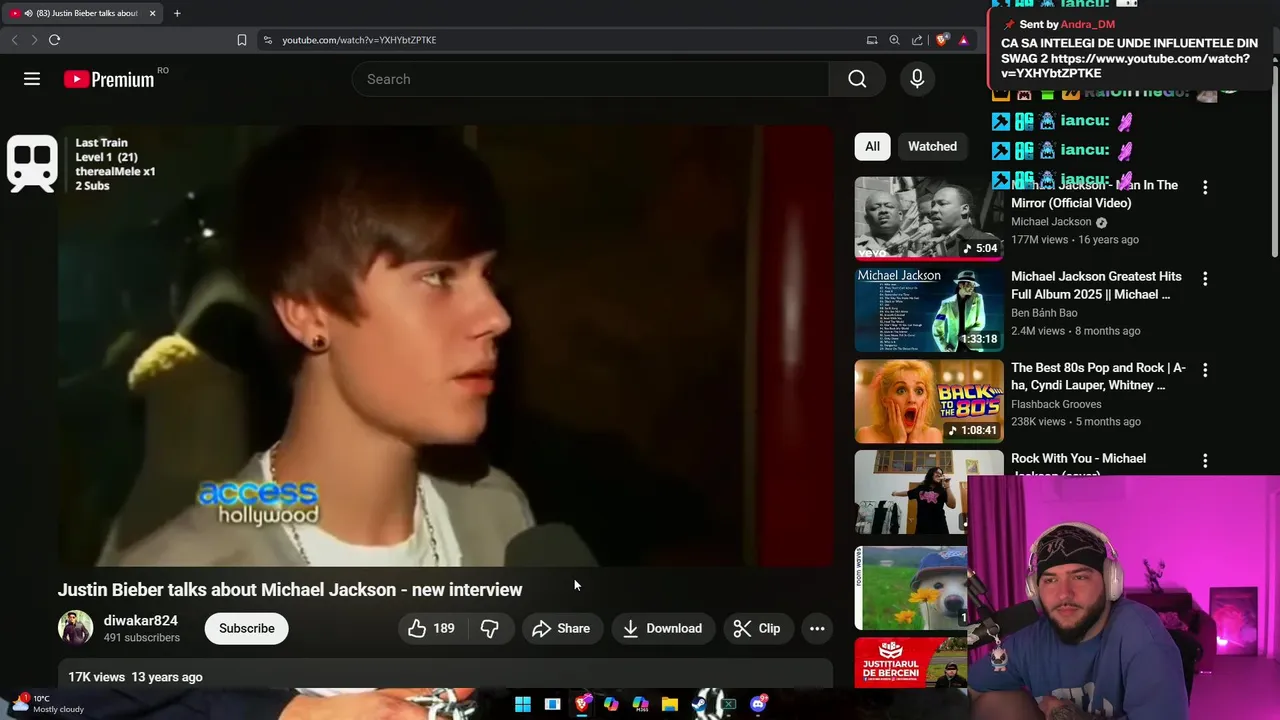Open Brave browser from the taskbar
This screenshot has width=1280, height=720.
coord(582,704)
